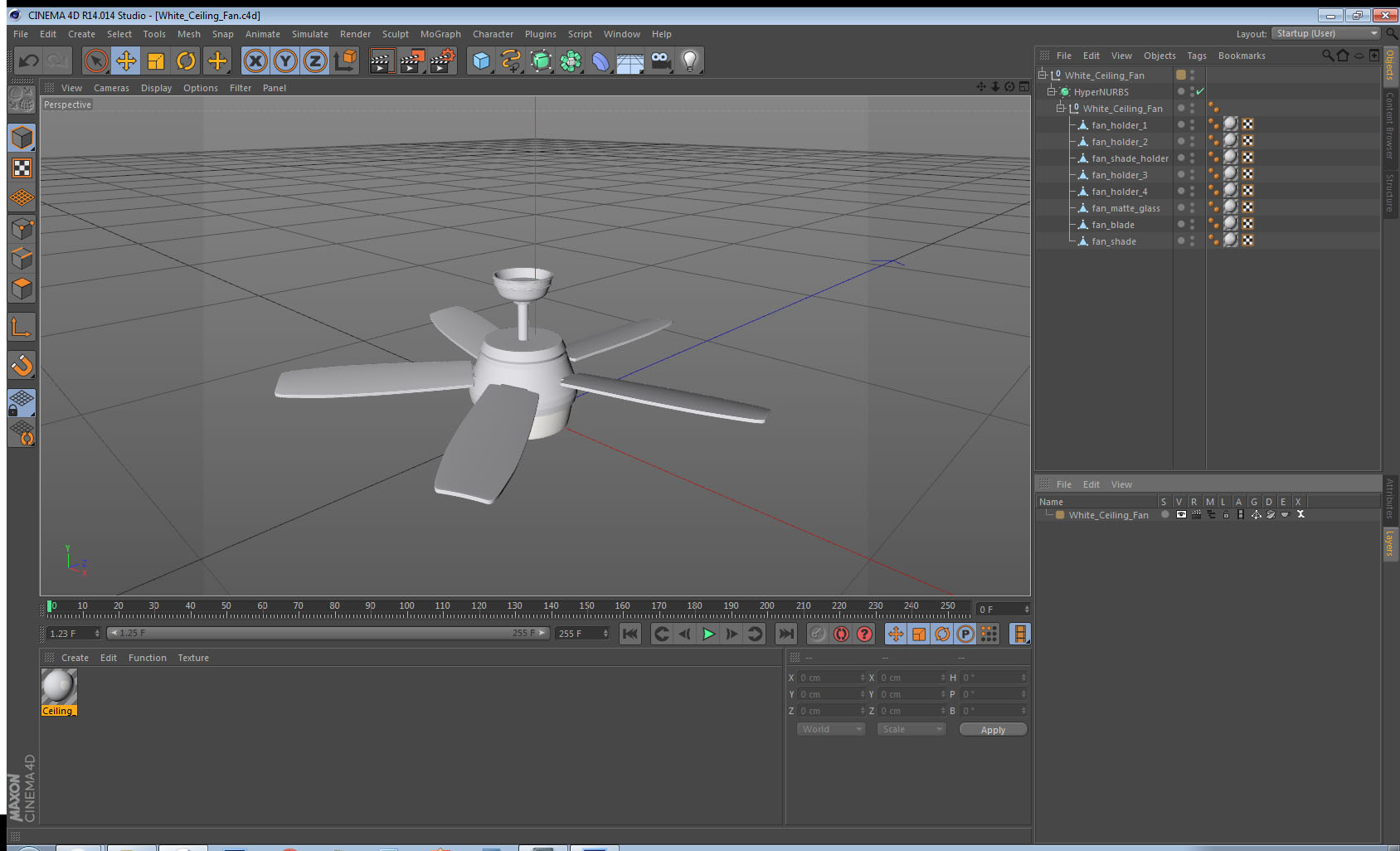Image resolution: width=1400 pixels, height=851 pixels.
Task: Click the Undo arrow icon
Action: tap(29, 61)
